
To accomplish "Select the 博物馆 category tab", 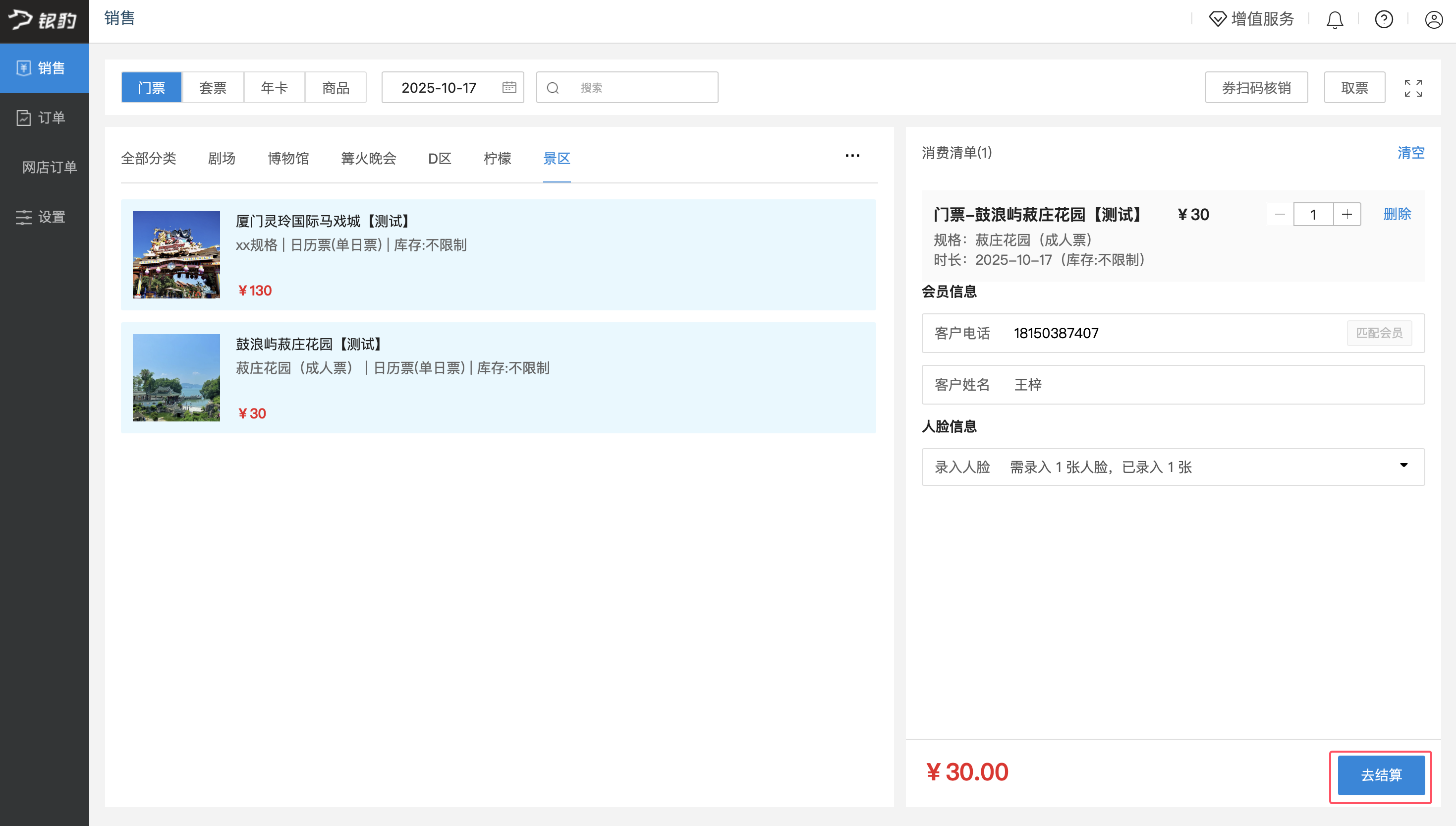I will click(288, 158).
